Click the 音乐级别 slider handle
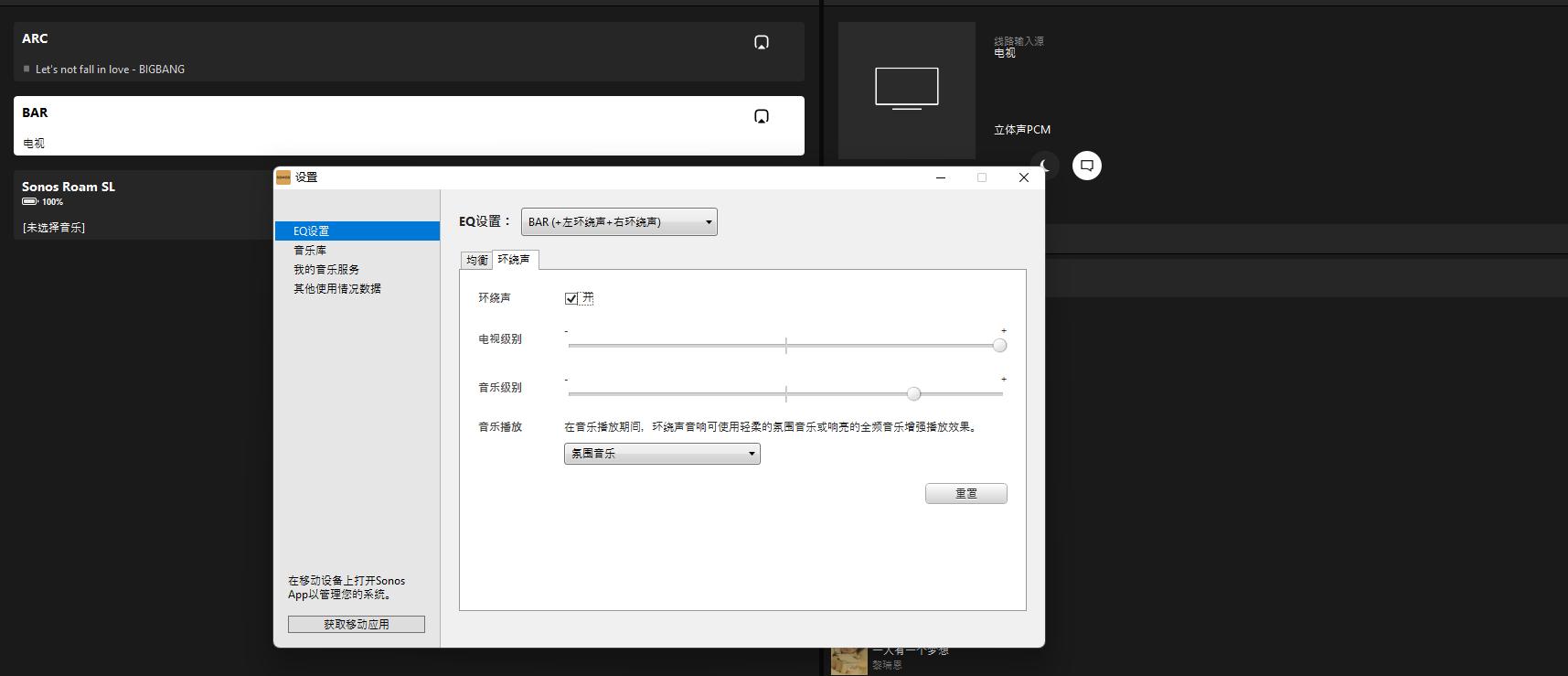1568x676 pixels. [x=913, y=393]
